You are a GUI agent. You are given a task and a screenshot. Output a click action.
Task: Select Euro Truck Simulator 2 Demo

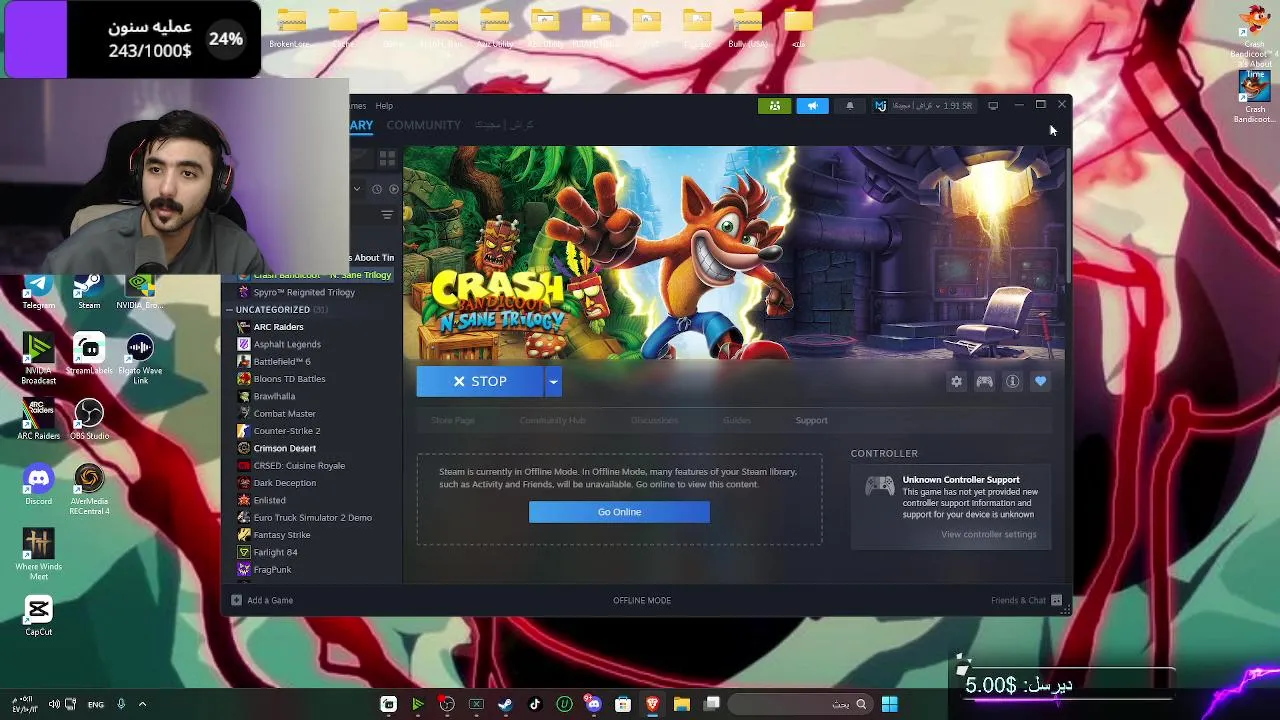pos(312,517)
